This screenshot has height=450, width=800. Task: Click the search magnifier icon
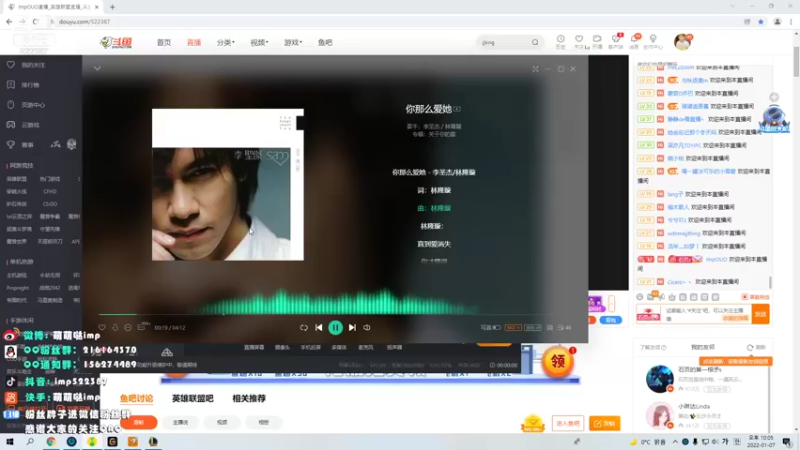[535, 42]
